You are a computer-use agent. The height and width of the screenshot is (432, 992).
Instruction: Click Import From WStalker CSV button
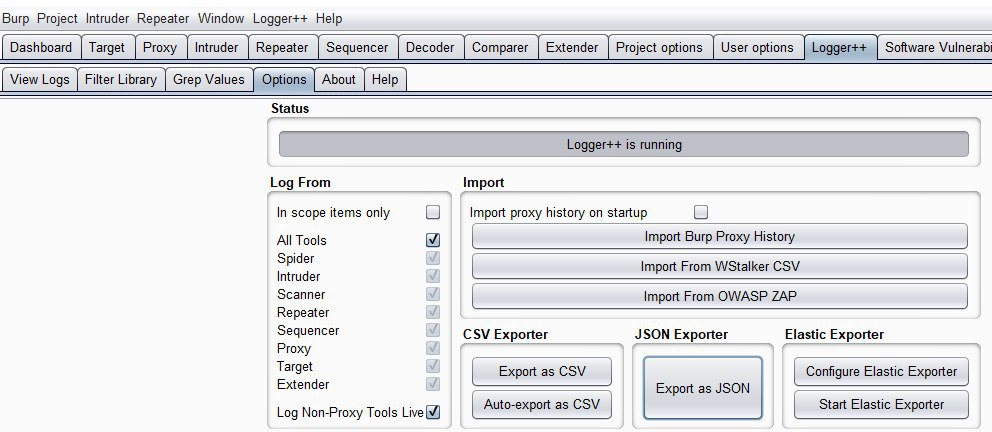[719, 266]
